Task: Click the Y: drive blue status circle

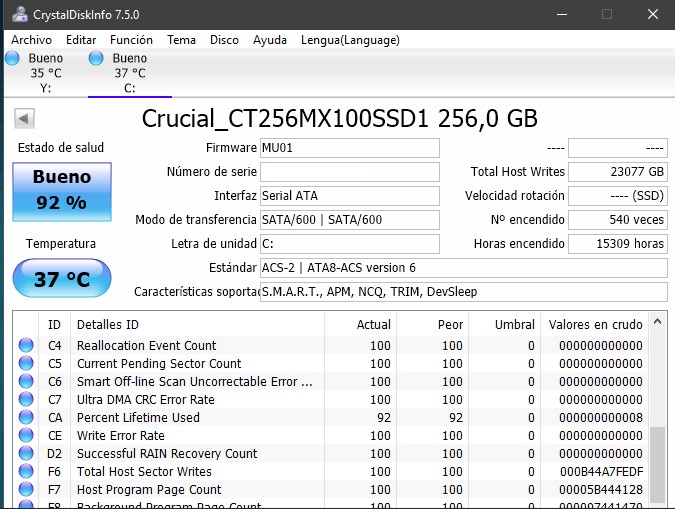Action: tap(12, 58)
